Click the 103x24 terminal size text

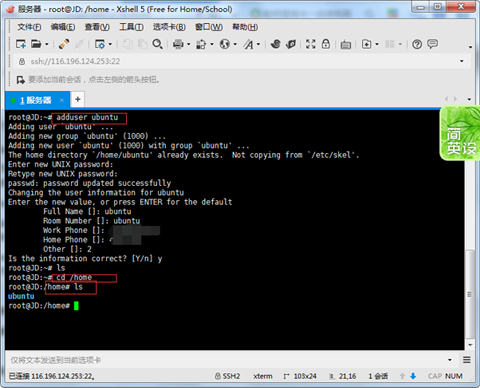tap(305, 376)
